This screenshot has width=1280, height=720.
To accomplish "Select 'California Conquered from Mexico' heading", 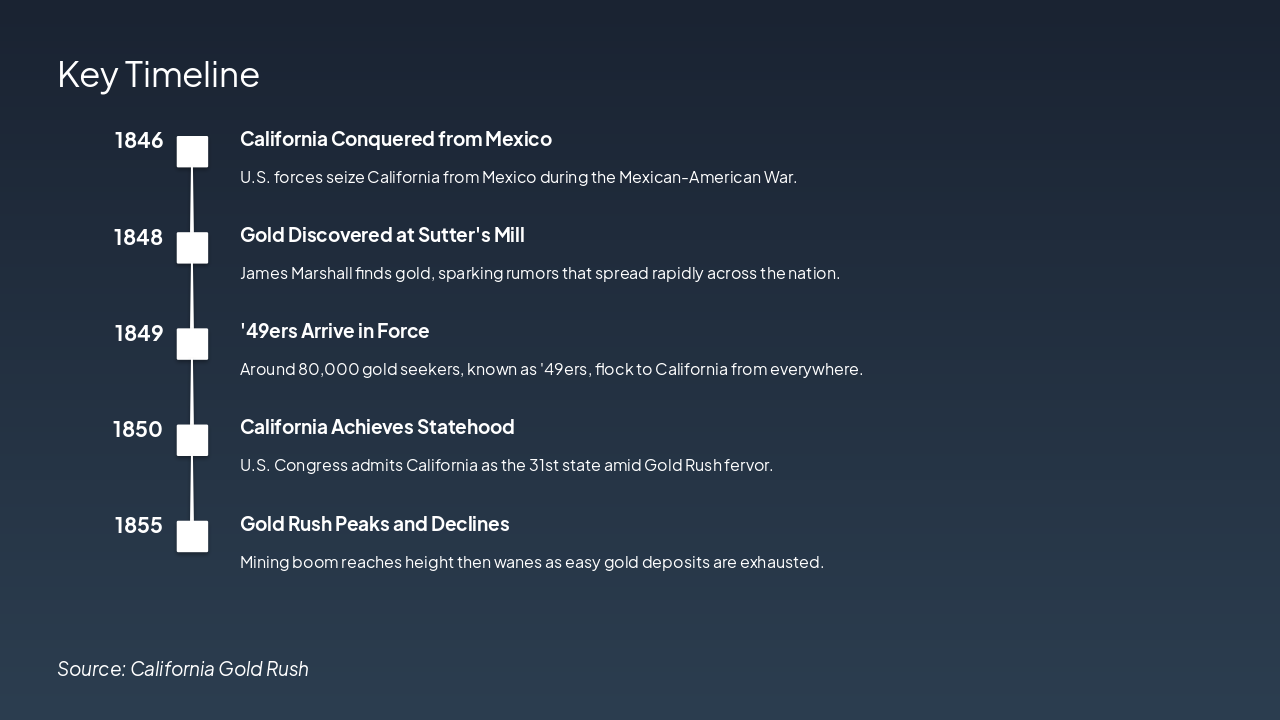I will click(396, 139).
